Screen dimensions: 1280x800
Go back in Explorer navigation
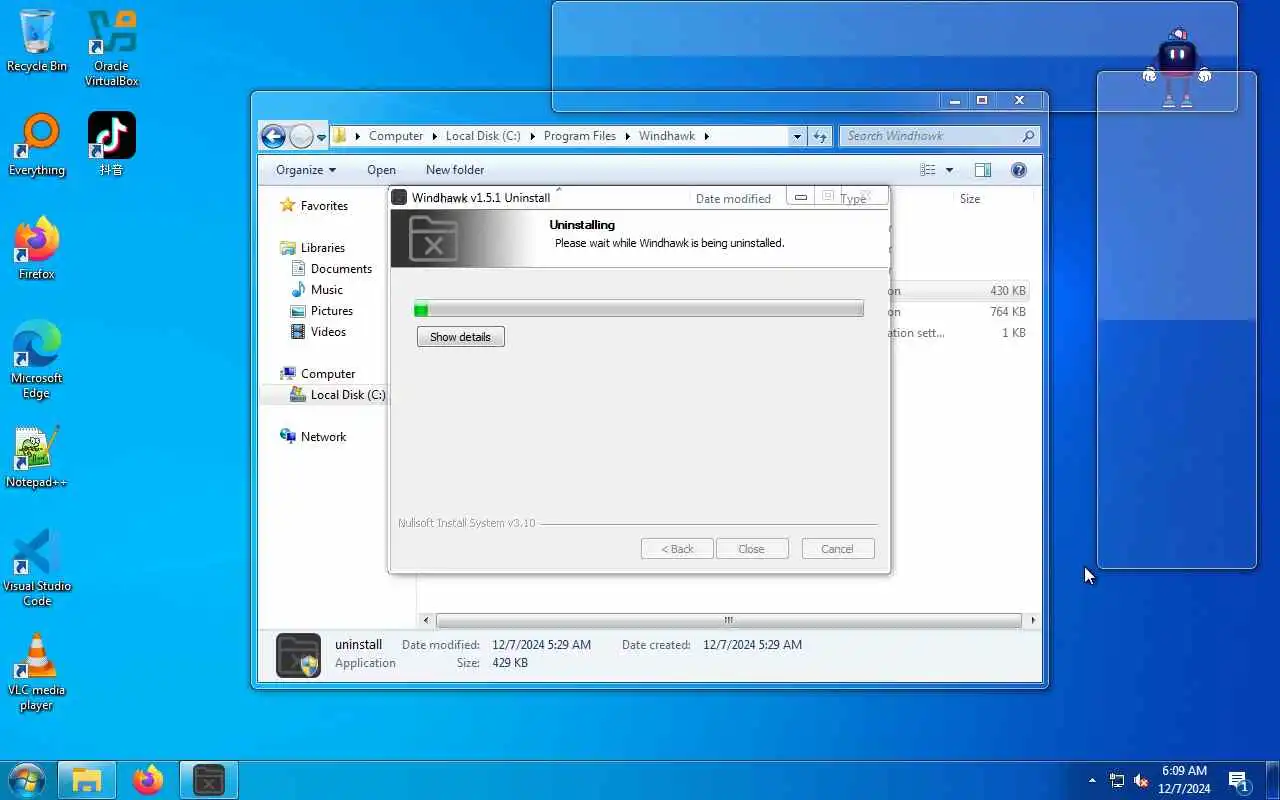(x=272, y=136)
